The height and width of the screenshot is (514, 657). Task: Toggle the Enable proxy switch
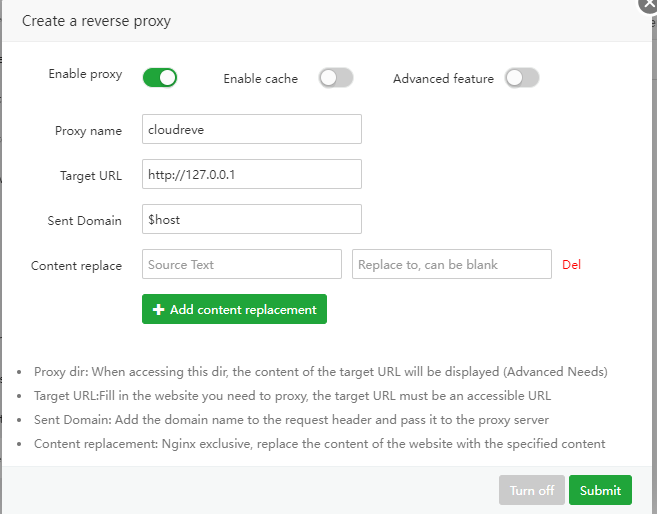[x=160, y=78]
